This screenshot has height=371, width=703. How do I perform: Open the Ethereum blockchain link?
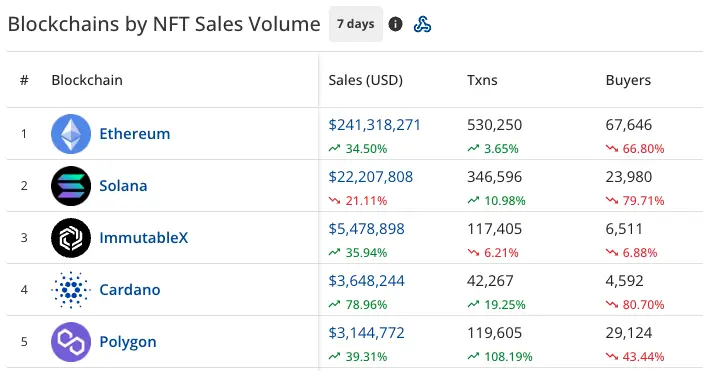tap(135, 134)
